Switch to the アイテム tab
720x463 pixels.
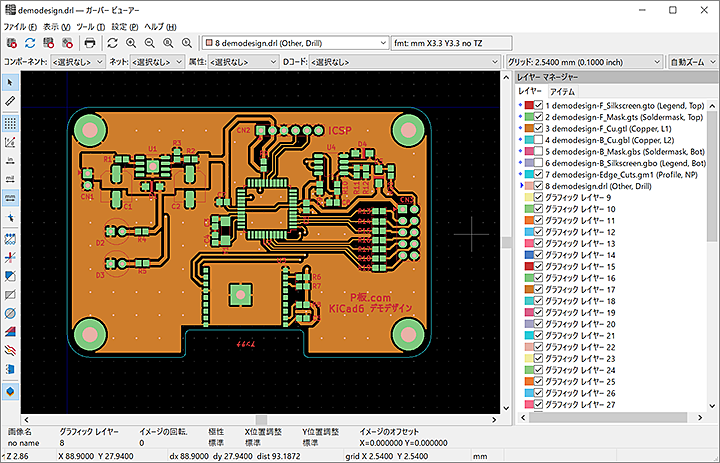click(x=561, y=91)
